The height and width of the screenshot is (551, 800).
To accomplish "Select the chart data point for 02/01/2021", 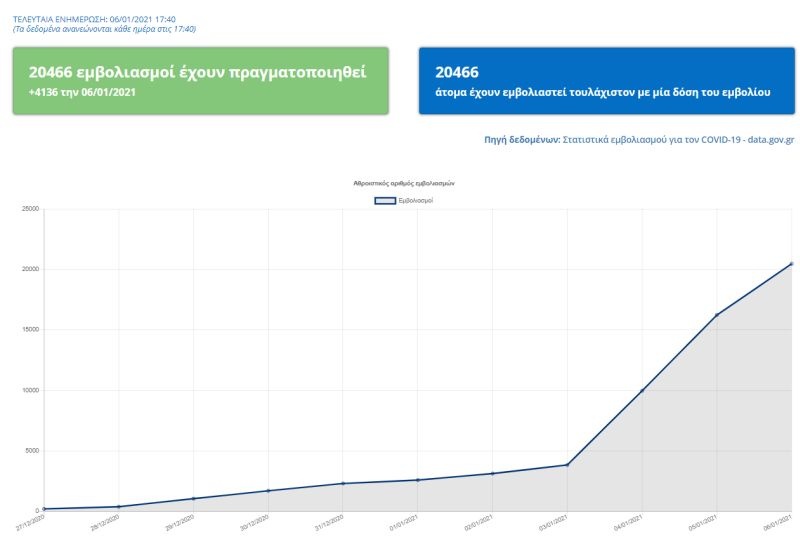I will (x=492, y=473).
